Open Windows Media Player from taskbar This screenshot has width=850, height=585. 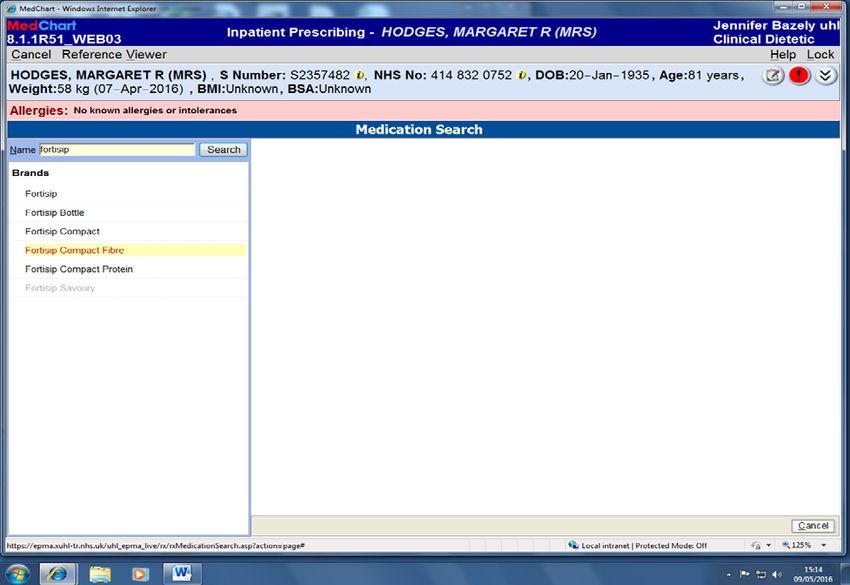(140, 574)
